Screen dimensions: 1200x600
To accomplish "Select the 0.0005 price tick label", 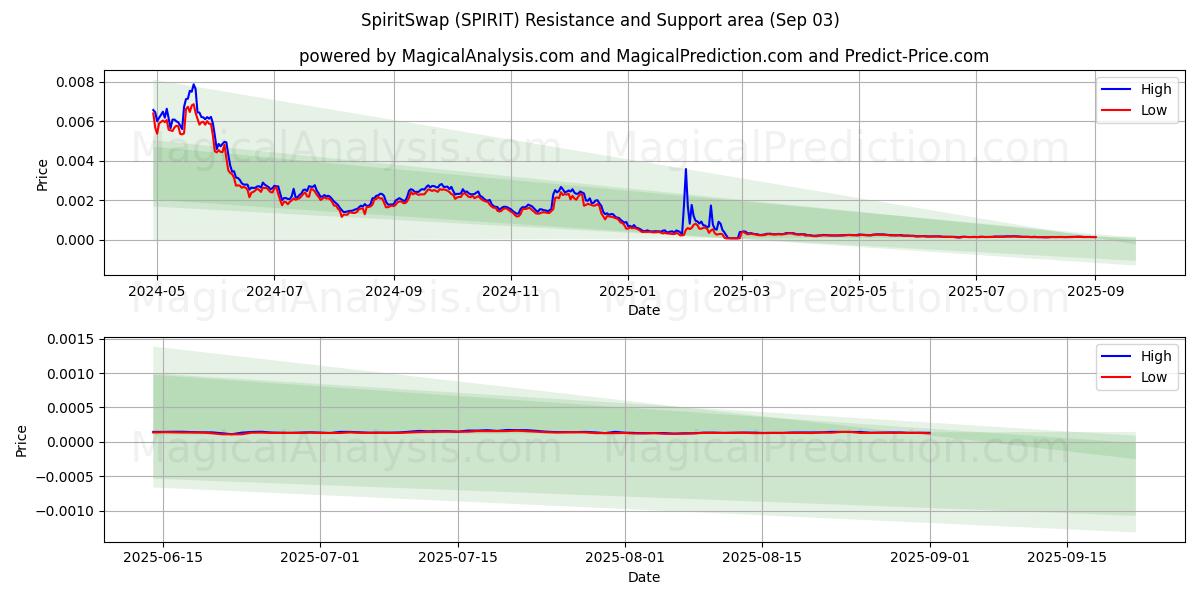I will pyautogui.click(x=73, y=408).
